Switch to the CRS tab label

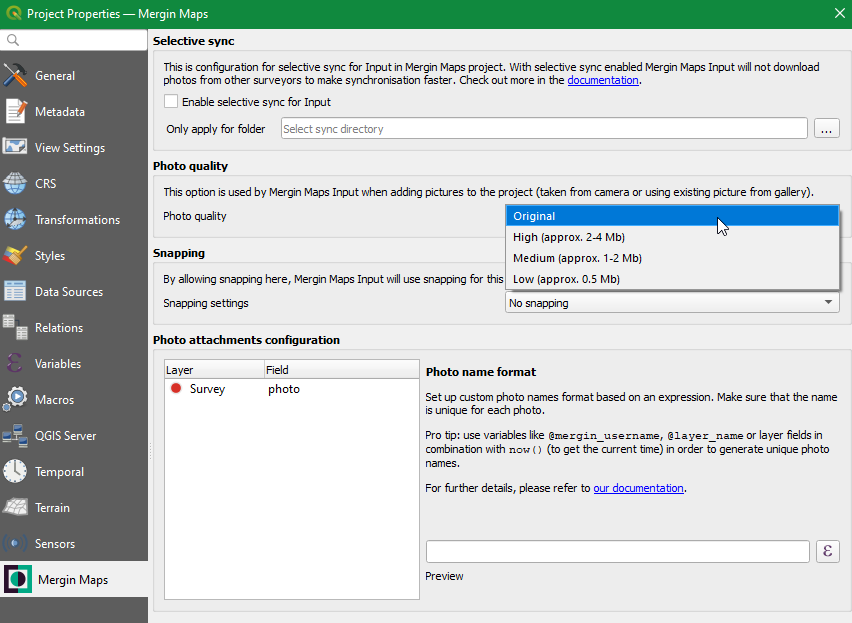[x=46, y=184]
